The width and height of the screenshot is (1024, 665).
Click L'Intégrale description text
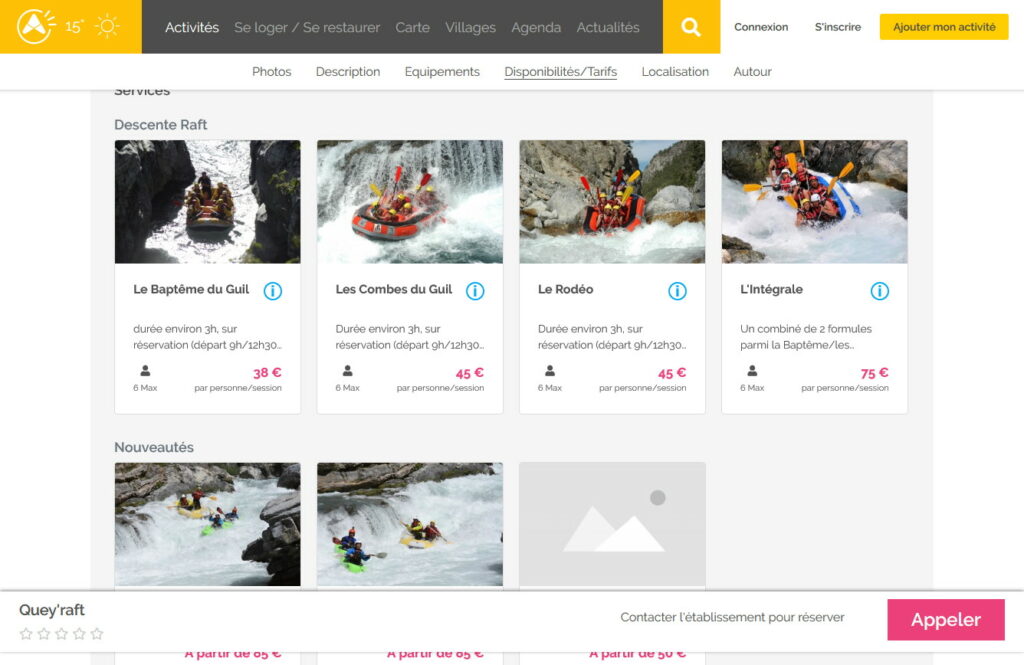click(x=806, y=337)
